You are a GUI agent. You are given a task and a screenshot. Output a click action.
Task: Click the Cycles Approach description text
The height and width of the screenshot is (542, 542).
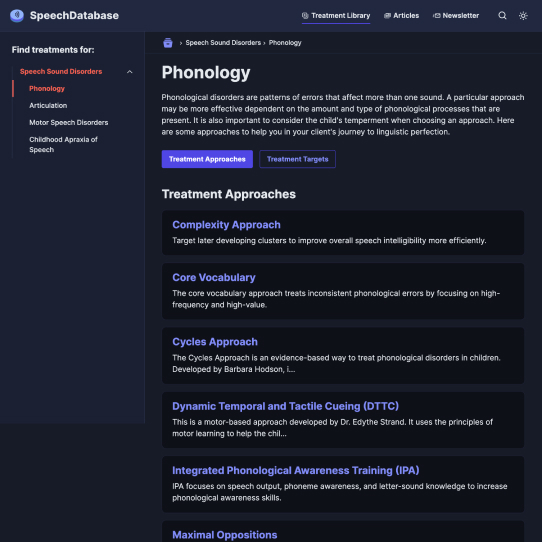coord(336,363)
